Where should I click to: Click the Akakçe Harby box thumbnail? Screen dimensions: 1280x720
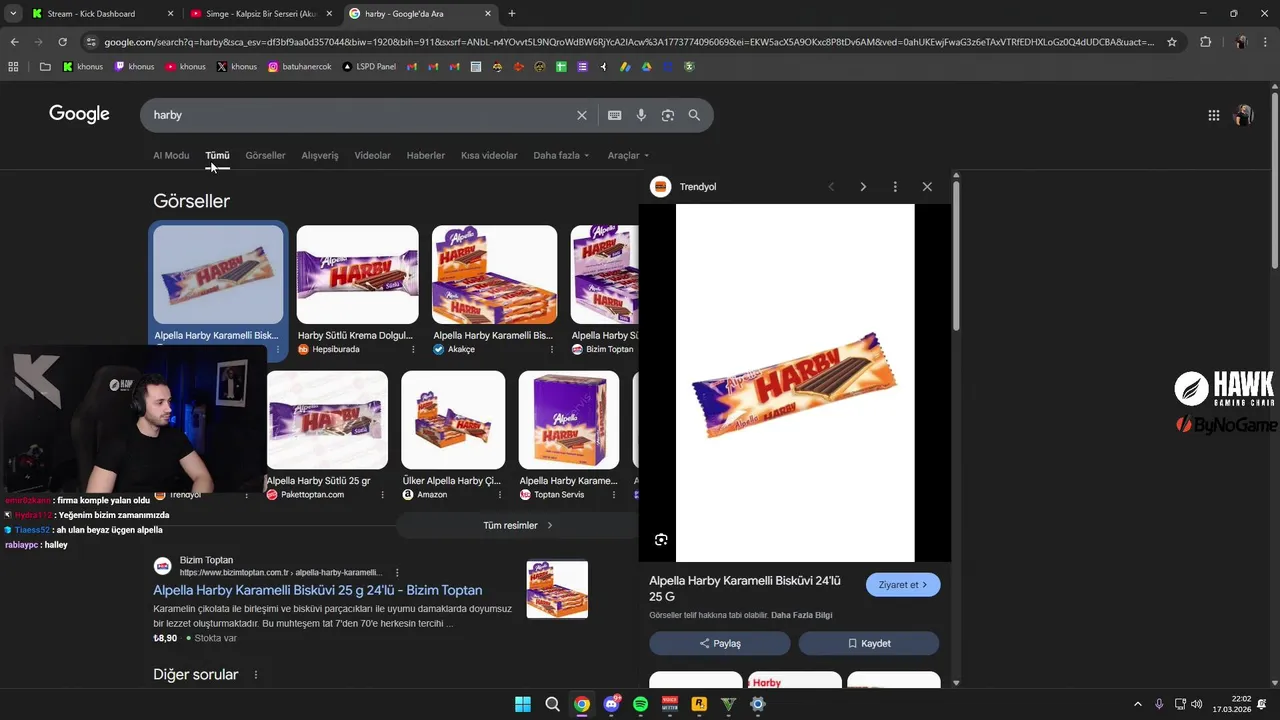494,275
